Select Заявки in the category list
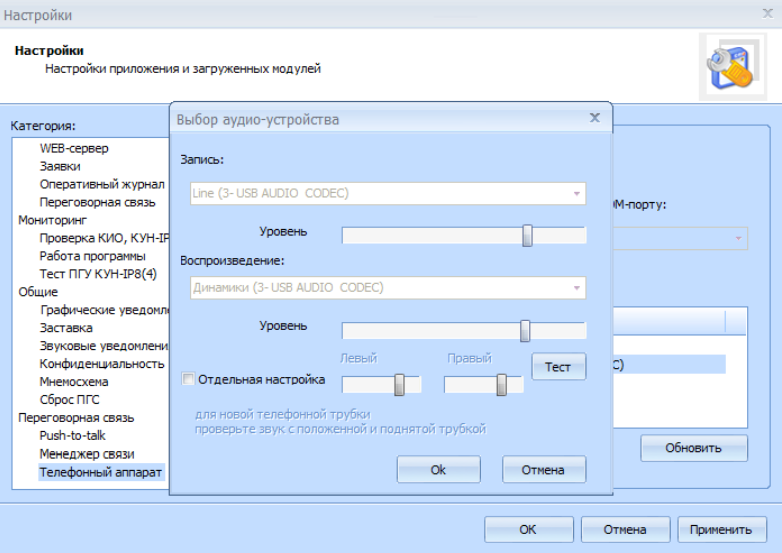782x553 pixels. [x=60, y=166]
